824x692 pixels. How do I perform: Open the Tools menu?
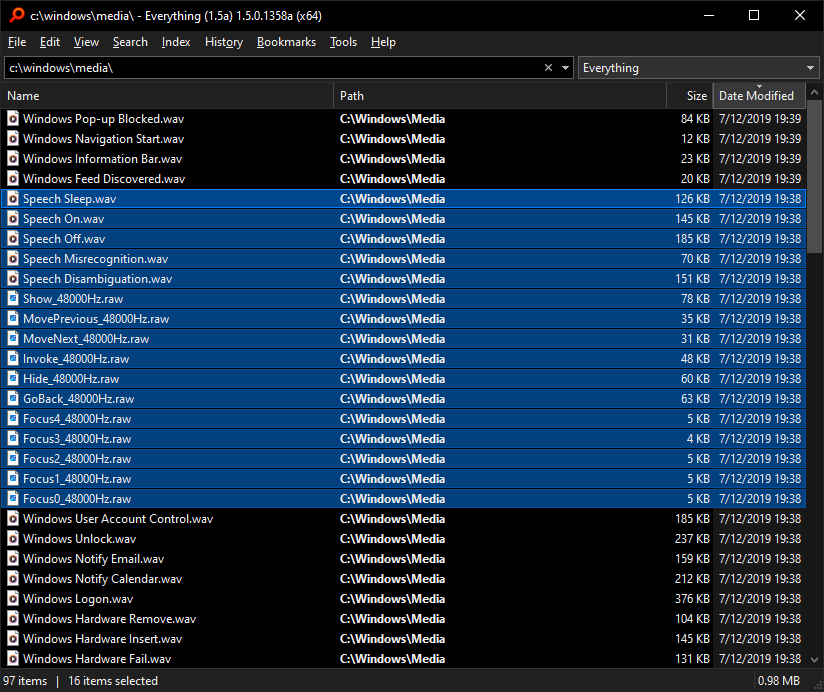coord(343,42)
